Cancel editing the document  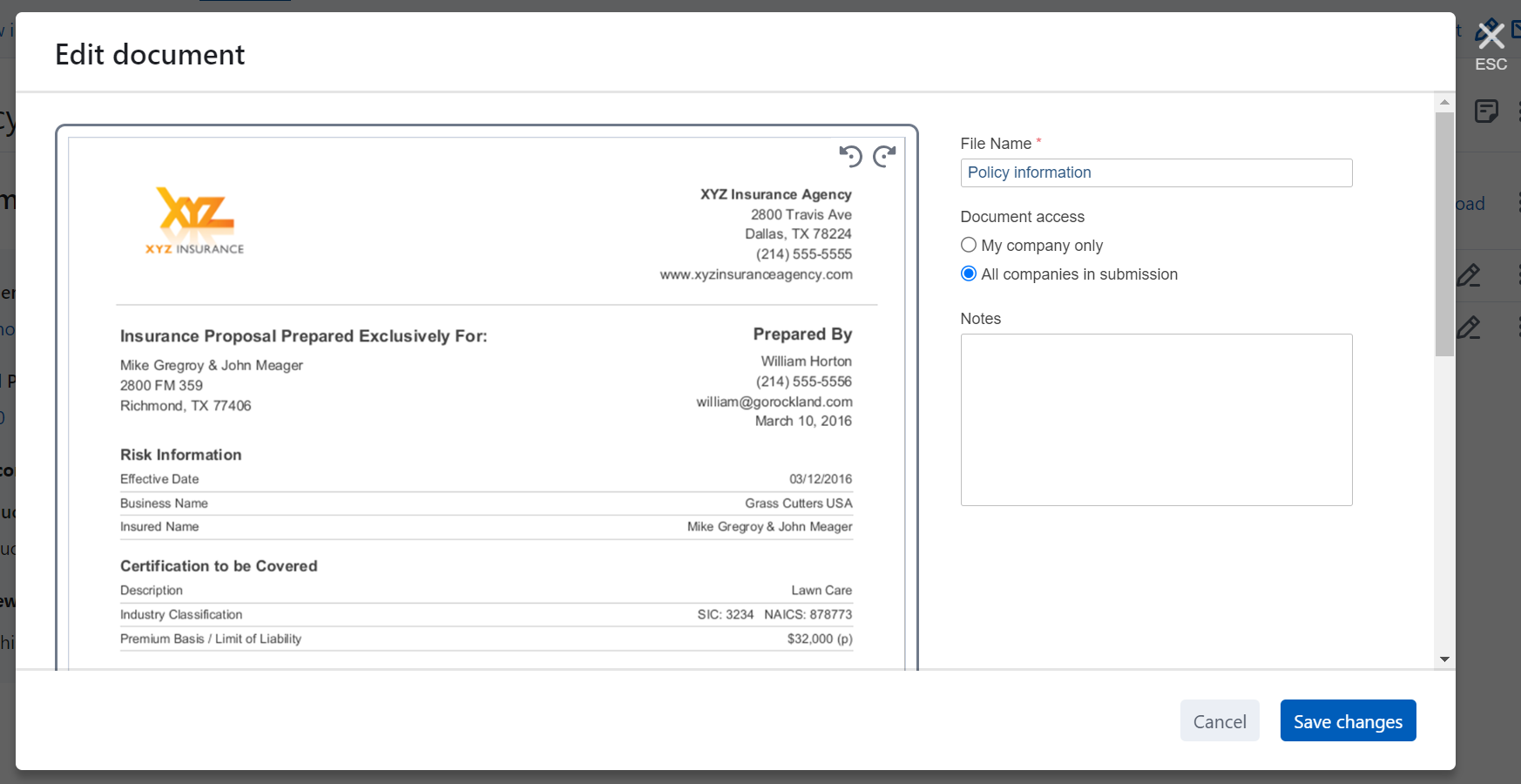[1219, 721]
